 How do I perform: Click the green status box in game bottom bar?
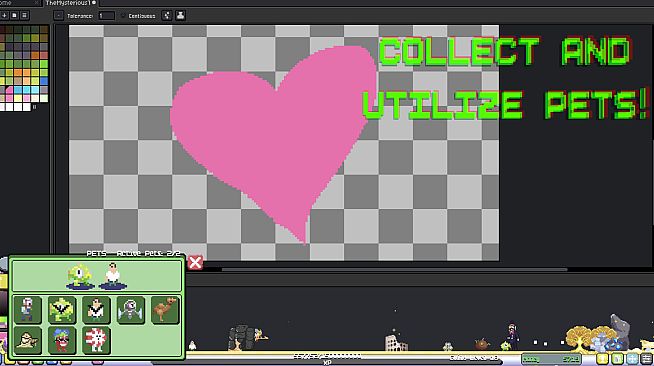point(551,358)
